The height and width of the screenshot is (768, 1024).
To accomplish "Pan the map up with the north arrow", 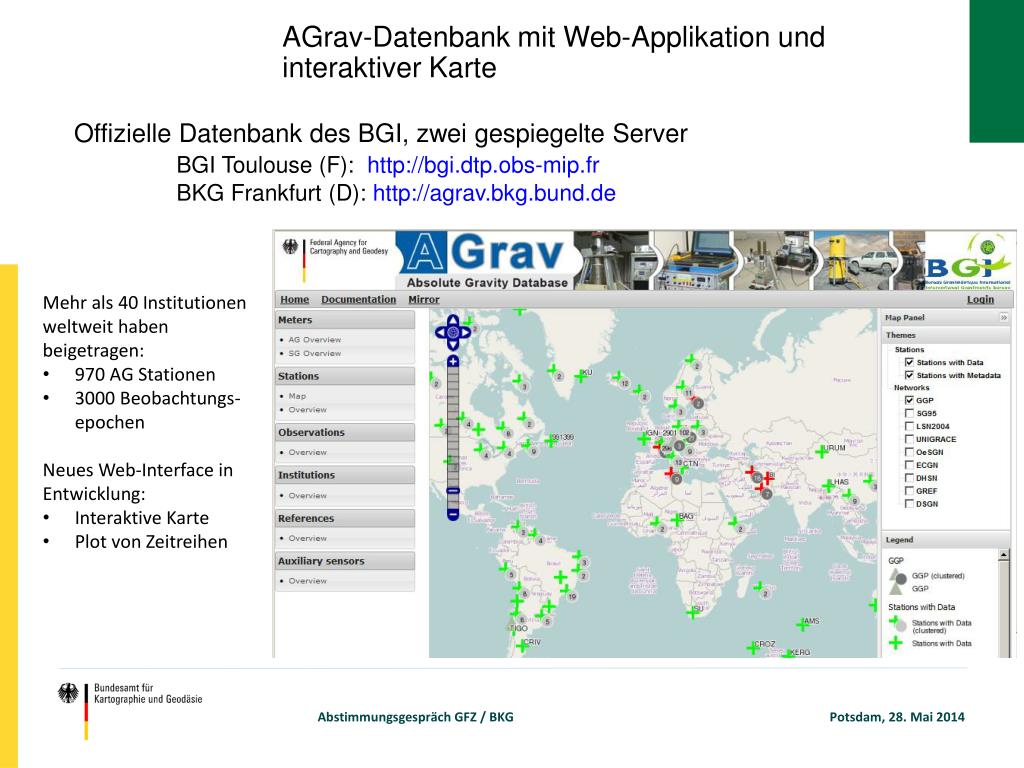I will (453, 320).
